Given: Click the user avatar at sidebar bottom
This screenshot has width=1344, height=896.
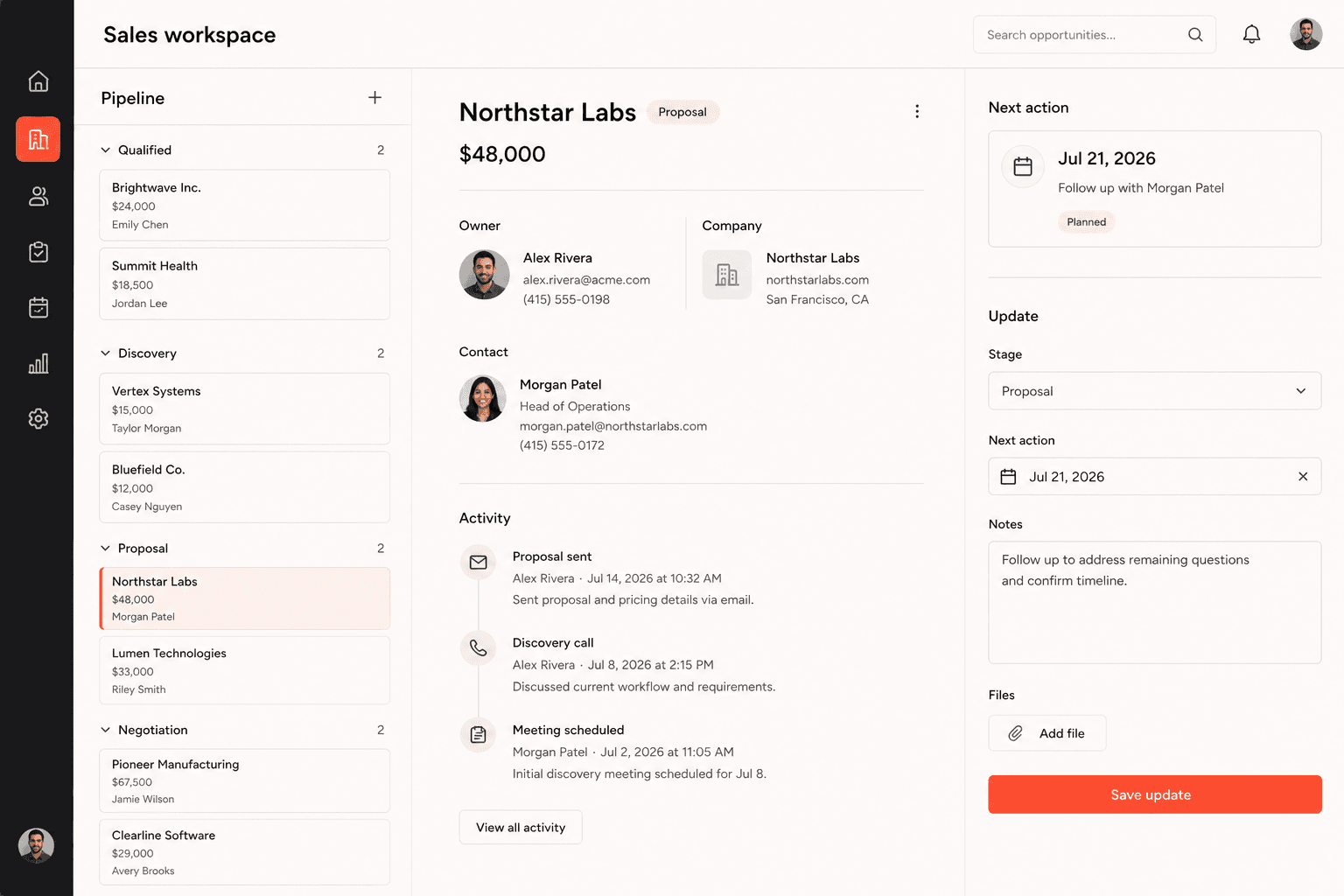Looking at the screenshot, I should tap(36, 845).
